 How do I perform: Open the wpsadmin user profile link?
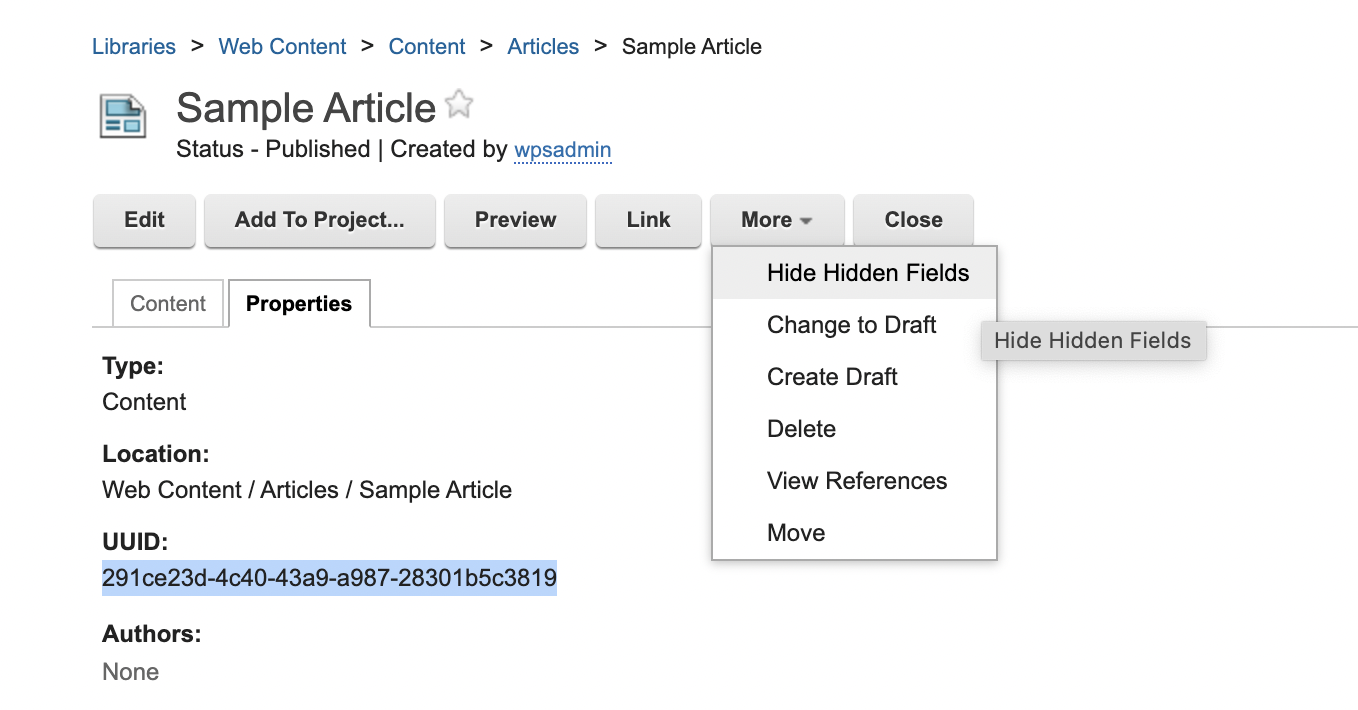(563, 149)
